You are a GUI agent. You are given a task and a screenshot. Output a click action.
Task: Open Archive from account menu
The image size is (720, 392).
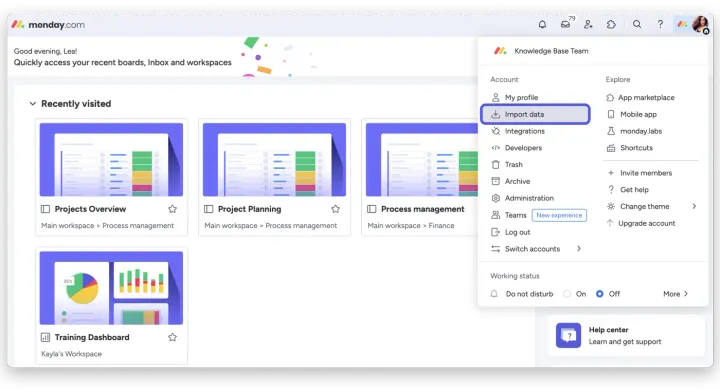point(511,181)
